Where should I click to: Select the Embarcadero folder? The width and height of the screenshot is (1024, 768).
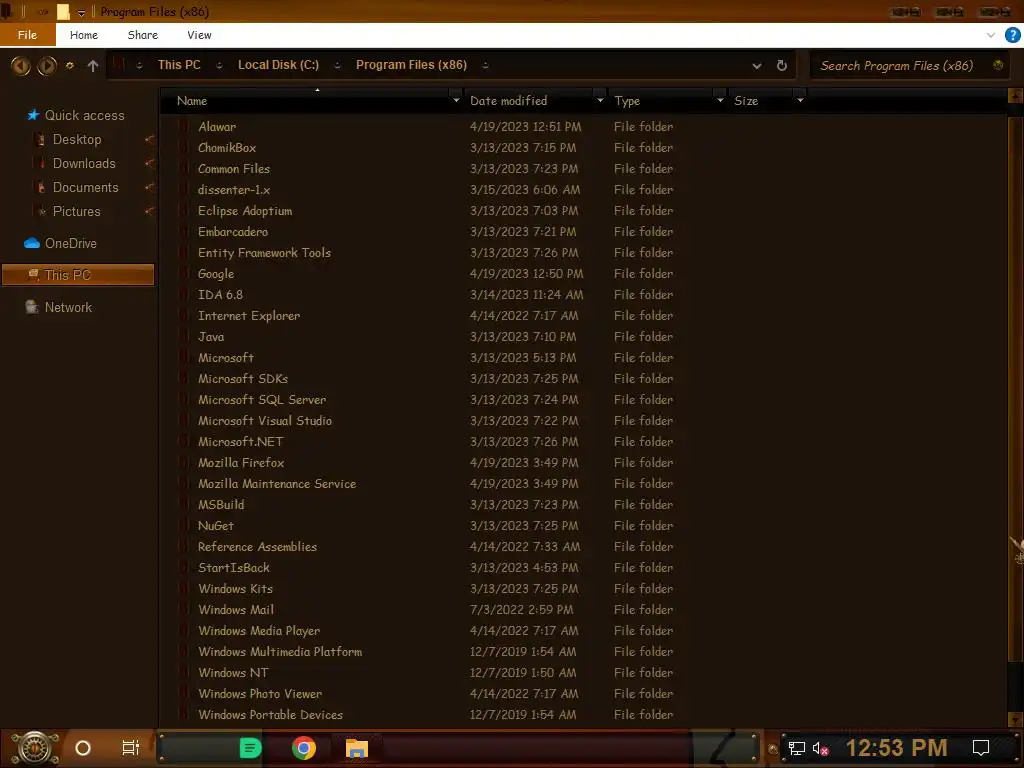[x=232, y=232]
